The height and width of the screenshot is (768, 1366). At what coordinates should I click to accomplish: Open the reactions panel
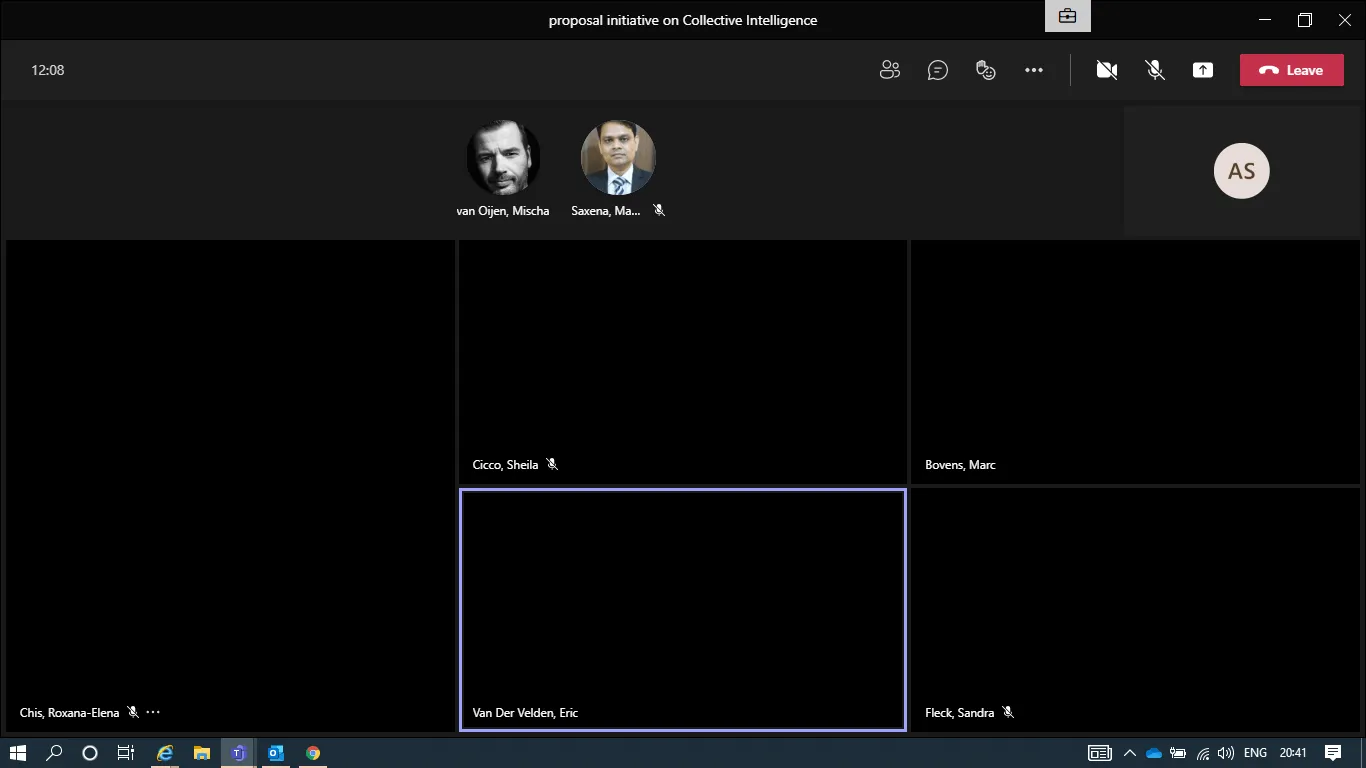(985, 69)
